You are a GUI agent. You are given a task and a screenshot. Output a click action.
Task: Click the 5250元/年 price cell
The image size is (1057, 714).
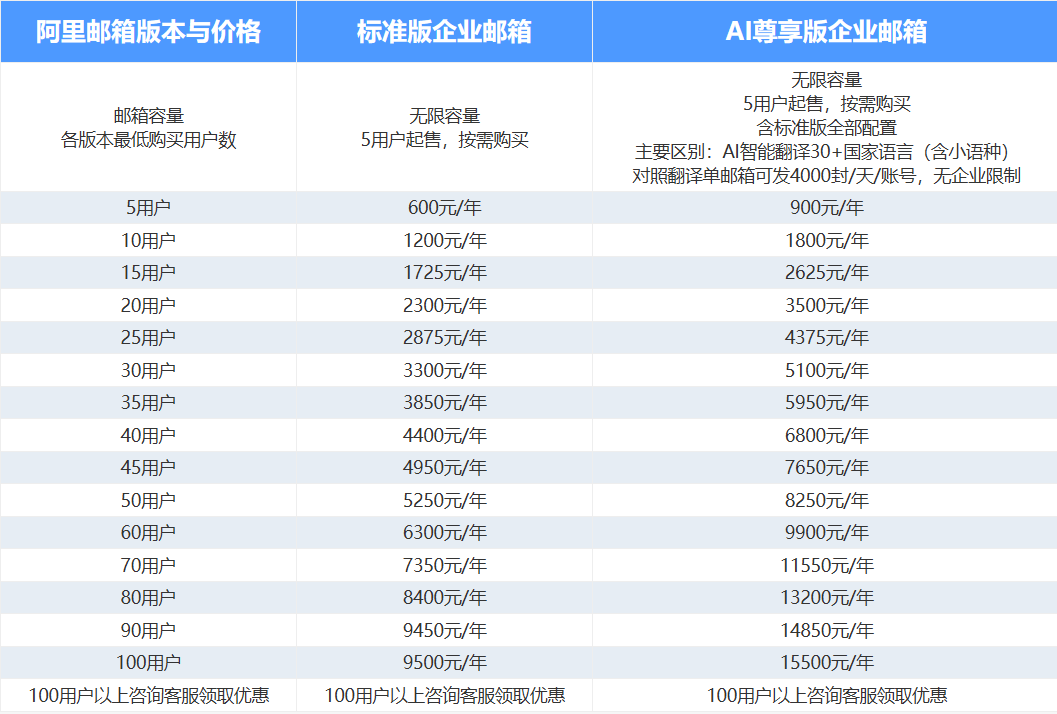point(444,500)
